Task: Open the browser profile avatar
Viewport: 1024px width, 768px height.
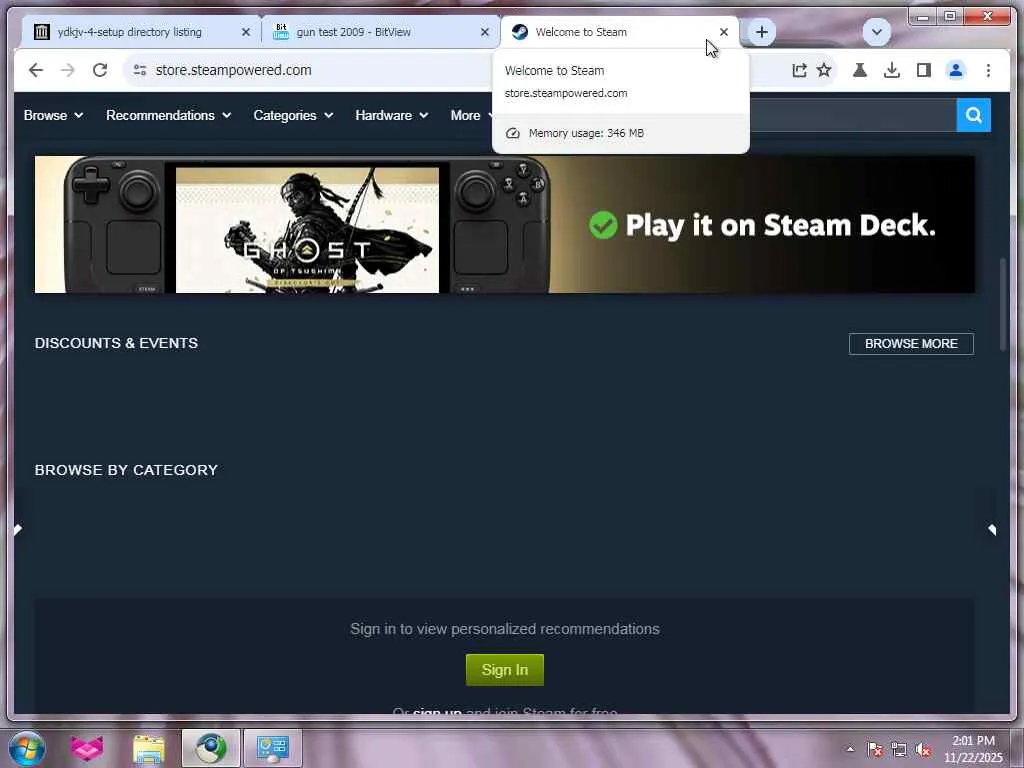Action: tap(955, 70)
